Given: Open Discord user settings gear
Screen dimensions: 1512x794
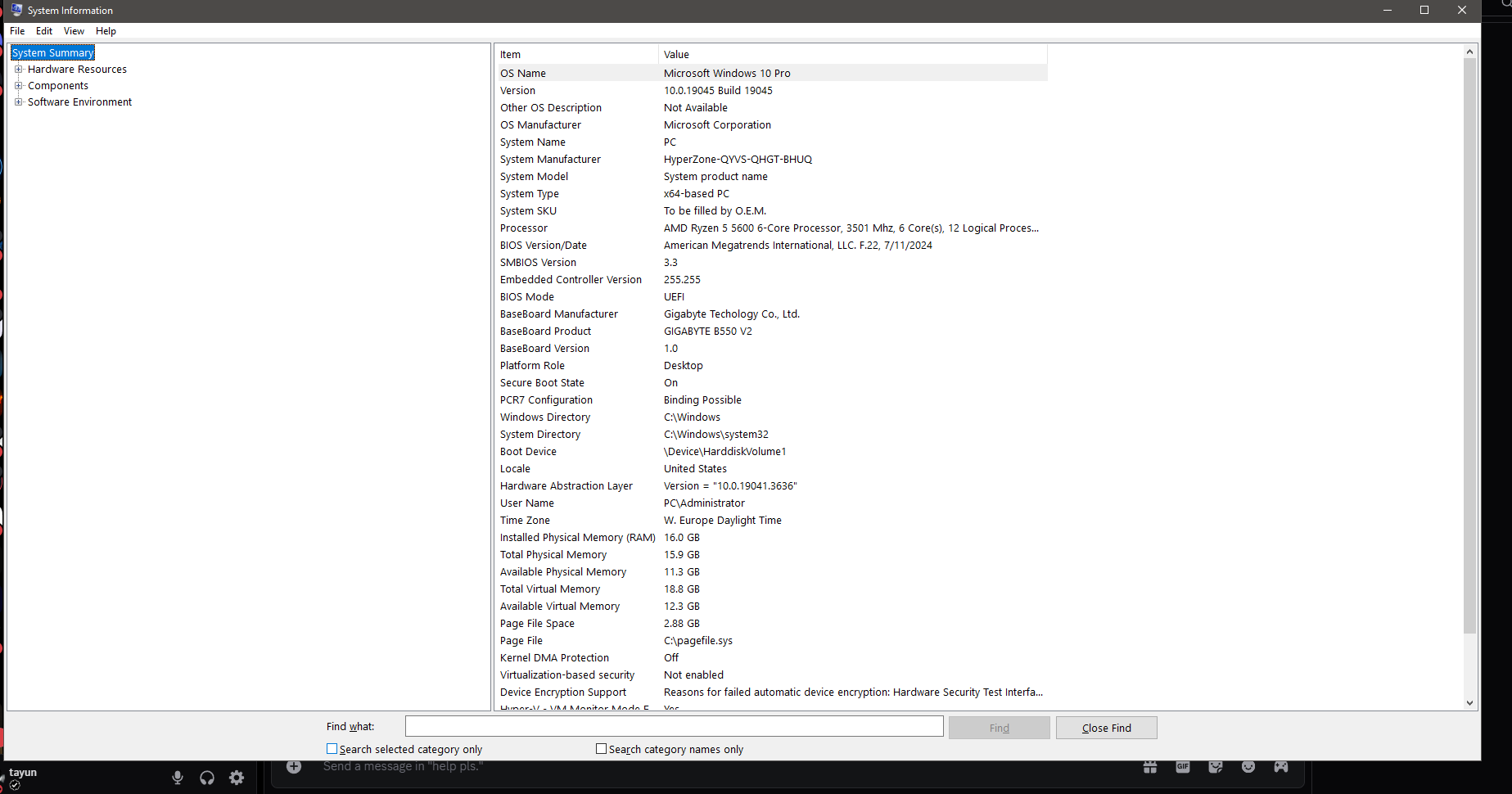Looking at the screenshot, I should (x=237, y=778).
